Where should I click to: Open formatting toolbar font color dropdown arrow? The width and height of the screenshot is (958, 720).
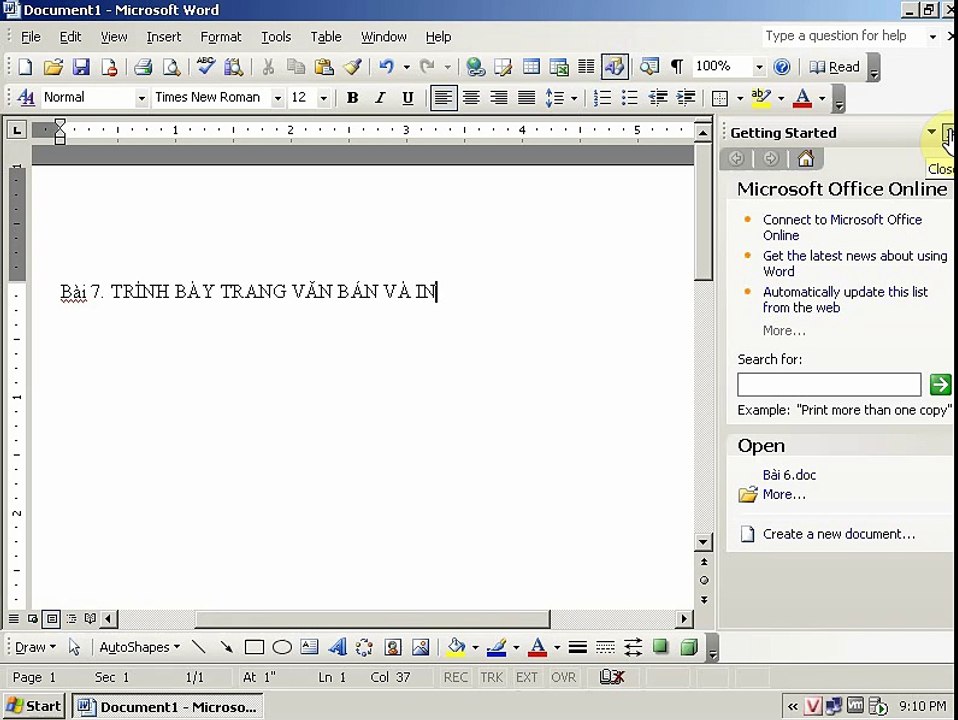822,98
